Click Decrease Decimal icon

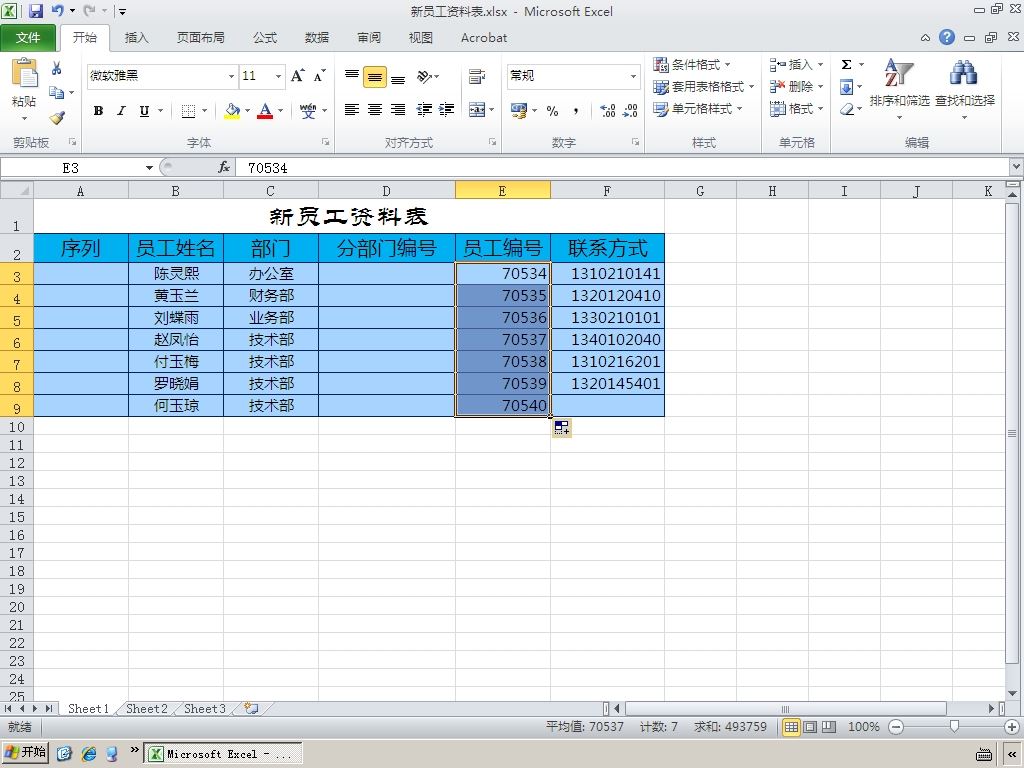[630, 110]
